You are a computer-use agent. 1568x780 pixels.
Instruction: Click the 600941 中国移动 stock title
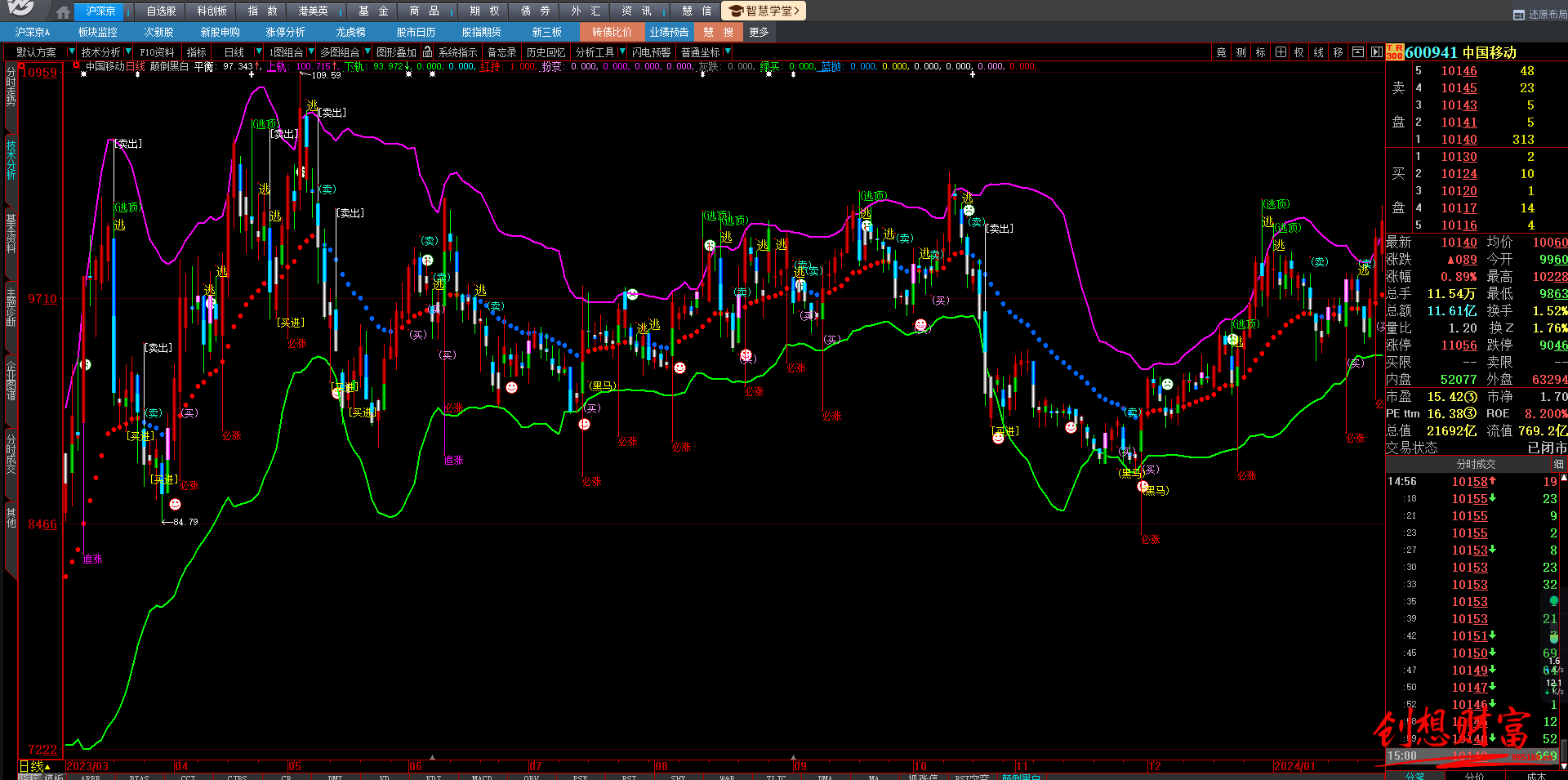tap(1461, 52)
